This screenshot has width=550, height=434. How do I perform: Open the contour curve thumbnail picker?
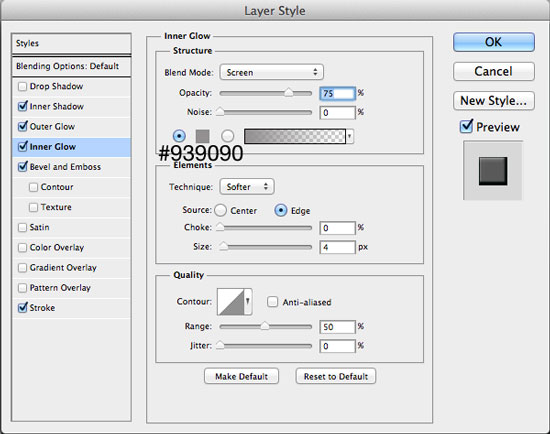click(x=230, y=301)
